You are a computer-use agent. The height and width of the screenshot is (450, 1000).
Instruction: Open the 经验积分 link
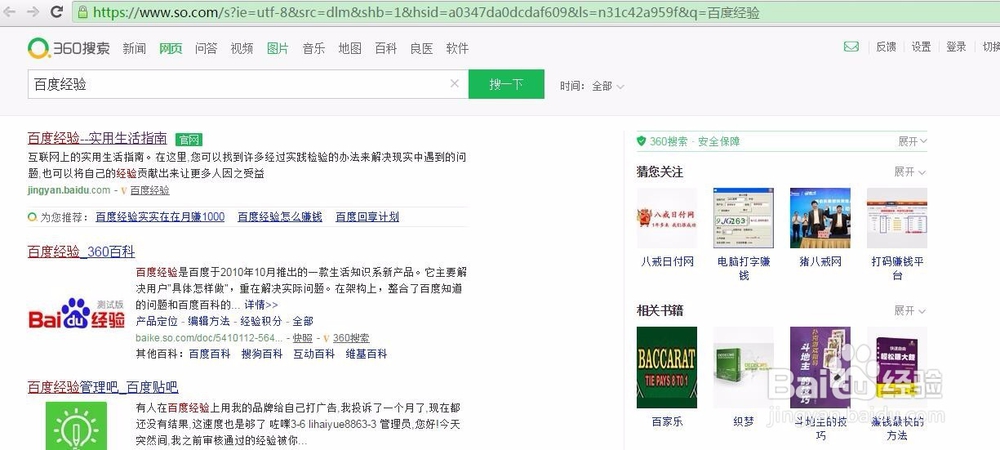(x=261, y=321)
